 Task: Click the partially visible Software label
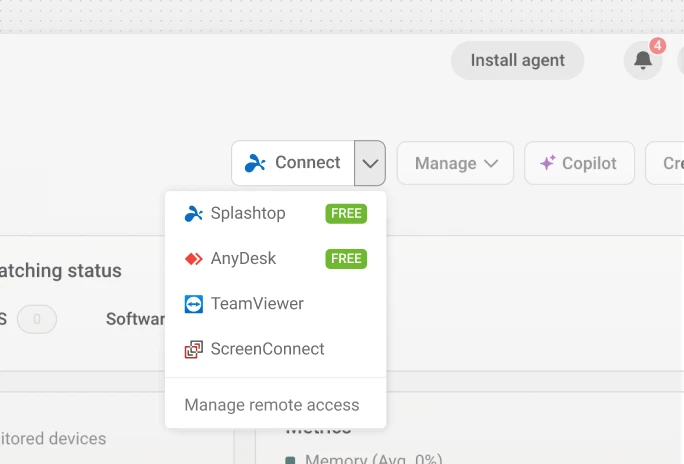coord(136,319)
